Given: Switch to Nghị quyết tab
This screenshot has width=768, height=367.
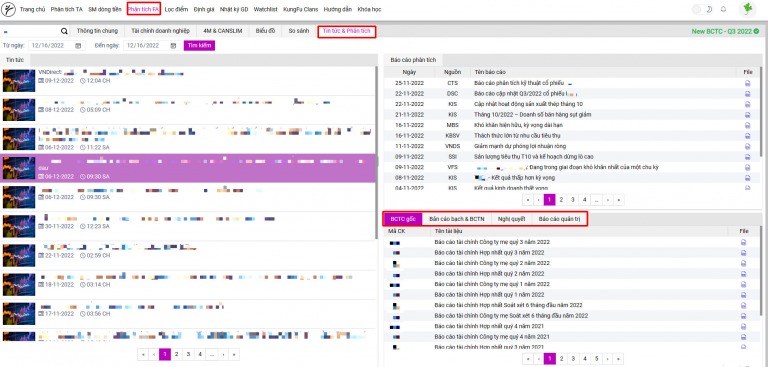Looking at the screenshot, I should click(x=511, y=219).
